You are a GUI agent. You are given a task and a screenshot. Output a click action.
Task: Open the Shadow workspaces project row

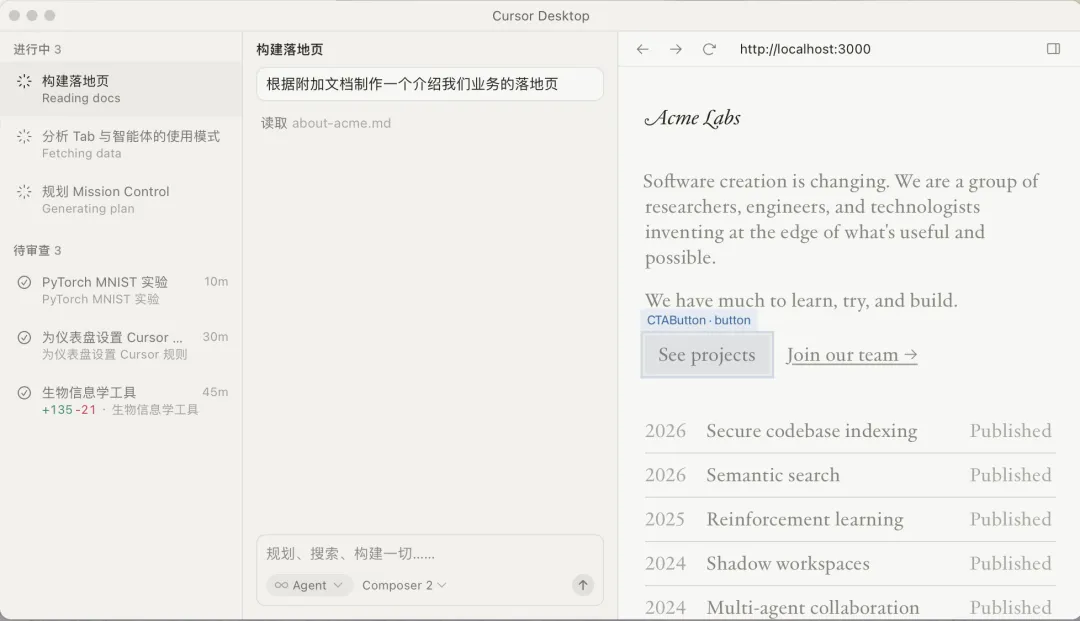coord(850,563)
